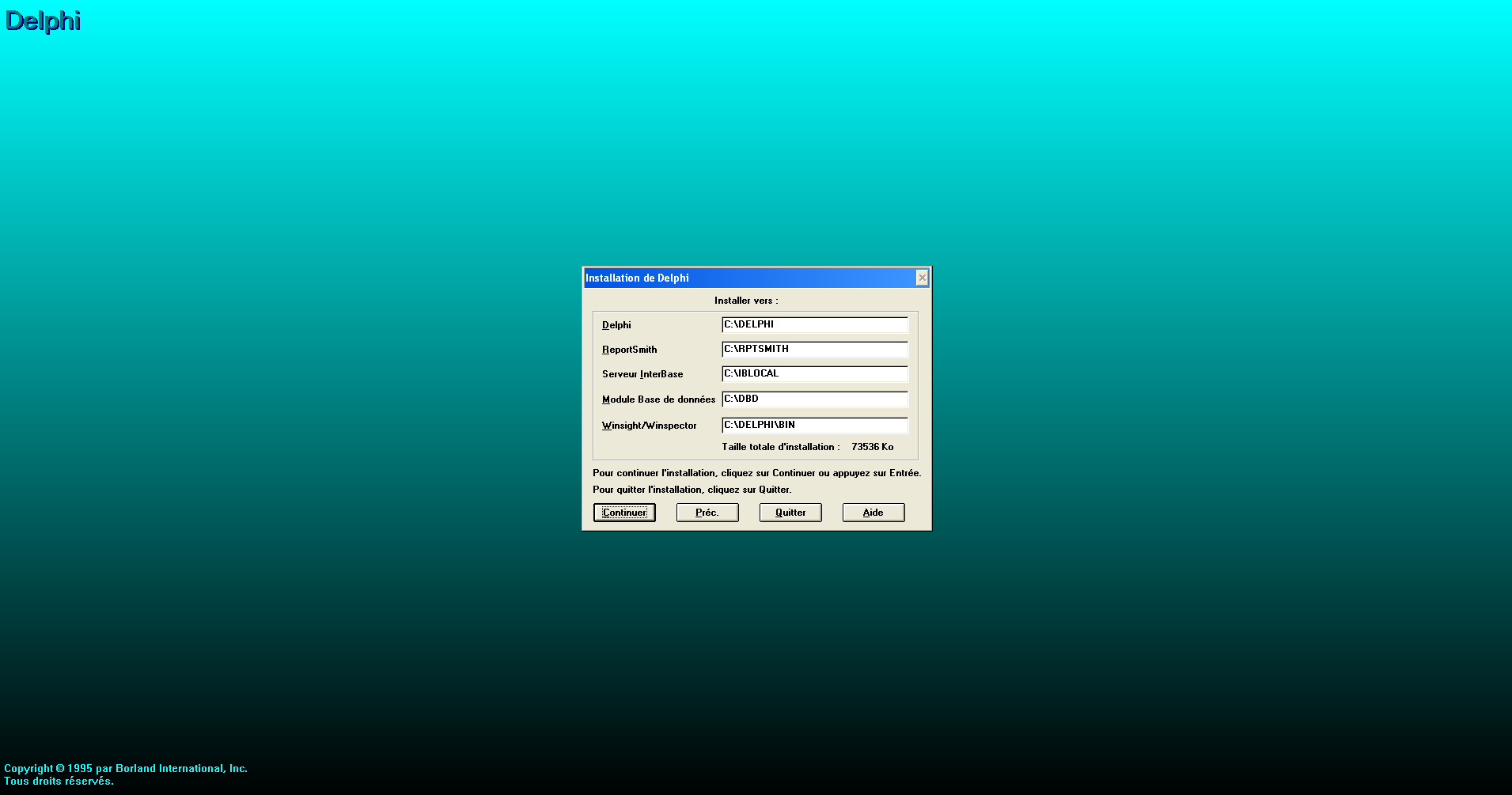This screenshot has height=795, width=1512.
Task: Click Quitter to exit installation
Action: [790, 513]
